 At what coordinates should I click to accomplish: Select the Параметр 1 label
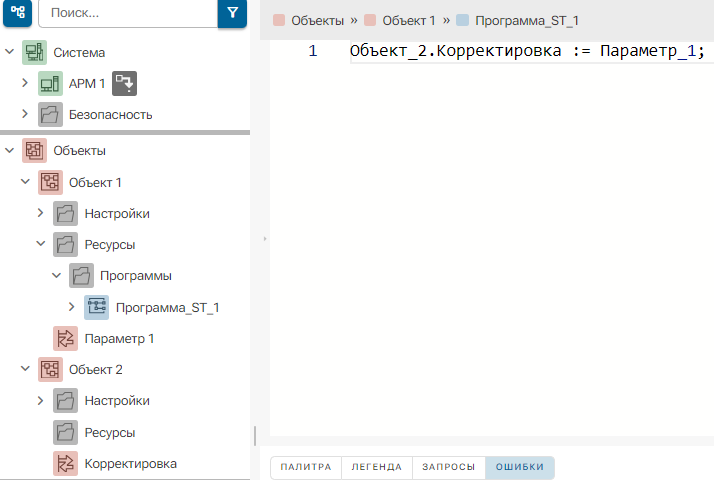(119, 339)
